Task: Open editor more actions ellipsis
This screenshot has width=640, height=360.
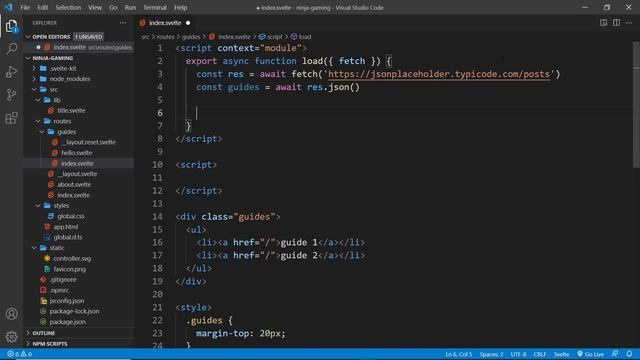Action: pos(629,23)
